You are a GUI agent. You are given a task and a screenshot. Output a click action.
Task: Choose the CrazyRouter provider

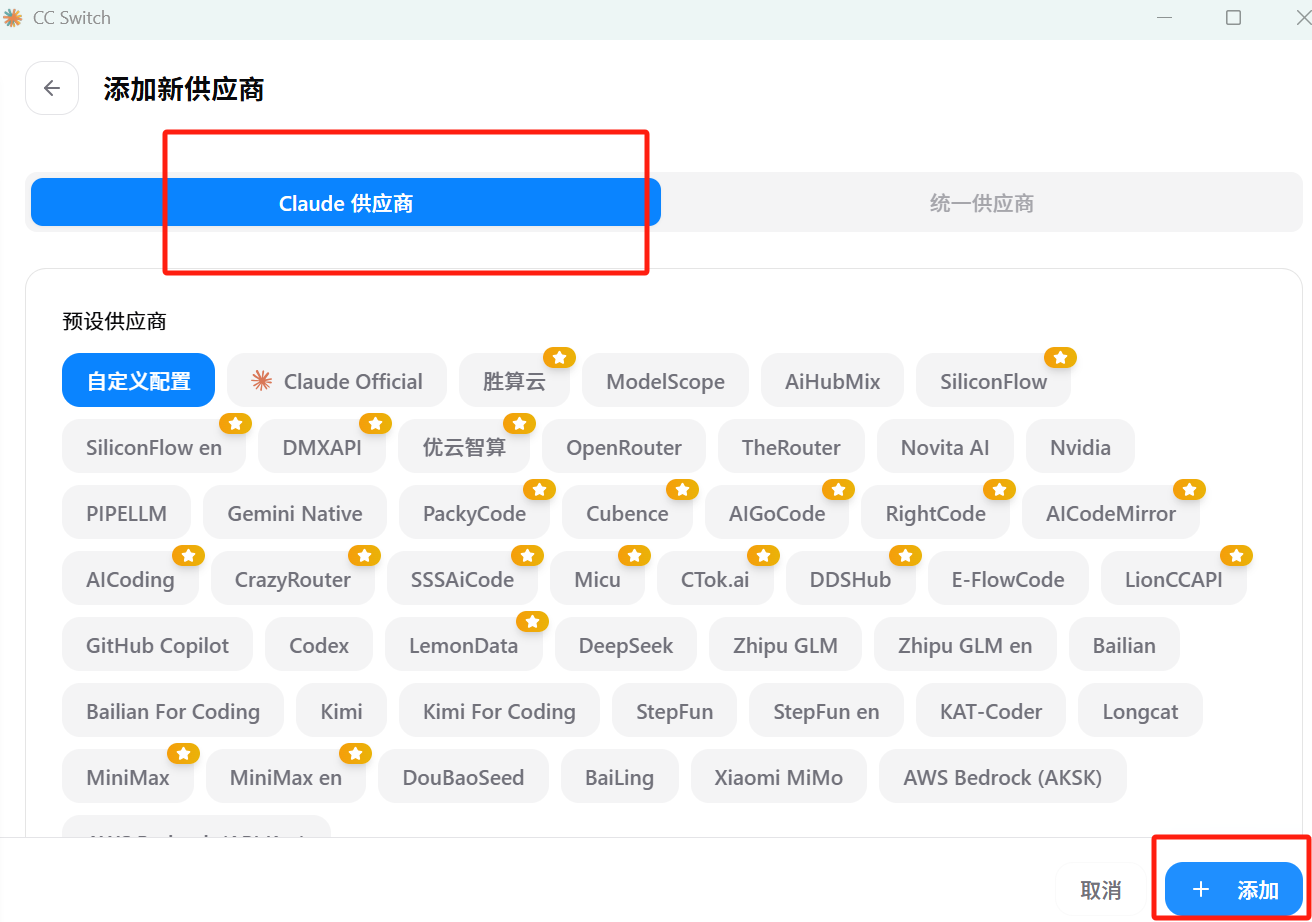[293, 579]
